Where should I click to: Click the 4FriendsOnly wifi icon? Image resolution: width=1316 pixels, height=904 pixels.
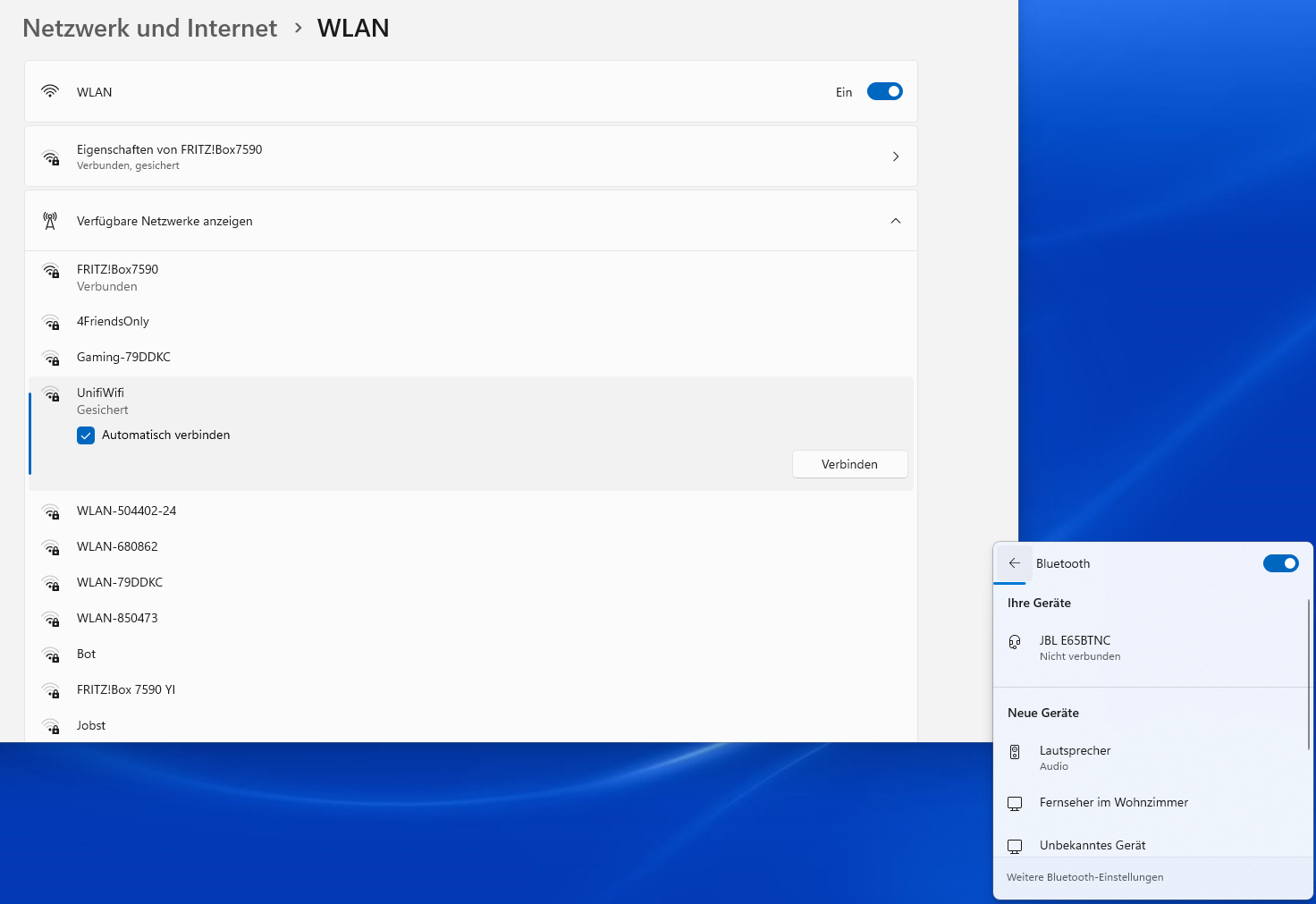pyautogui.click(x=51, y=322)
